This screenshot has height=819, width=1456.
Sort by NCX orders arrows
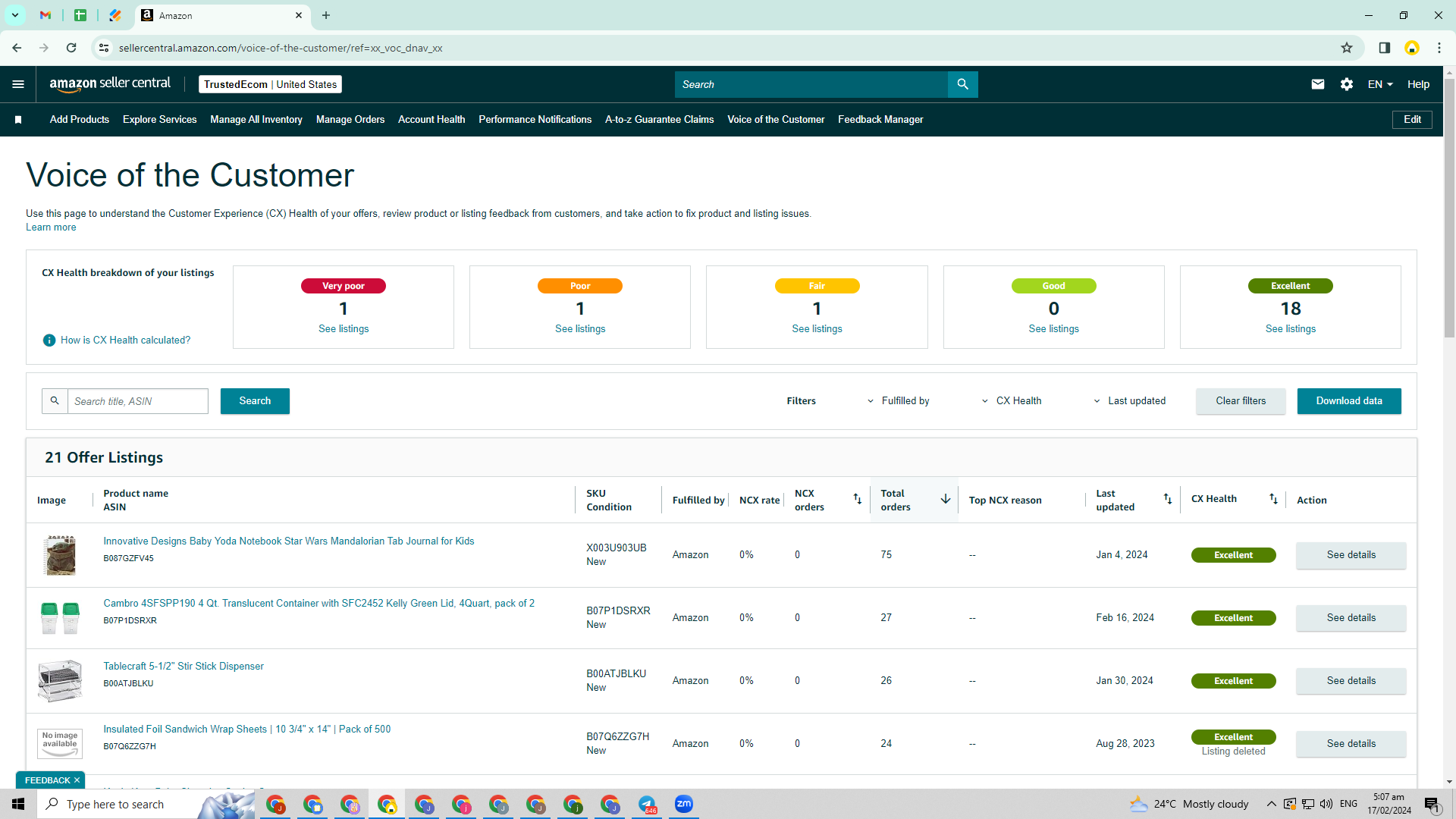pyautogui.click(x=857, y=499)
